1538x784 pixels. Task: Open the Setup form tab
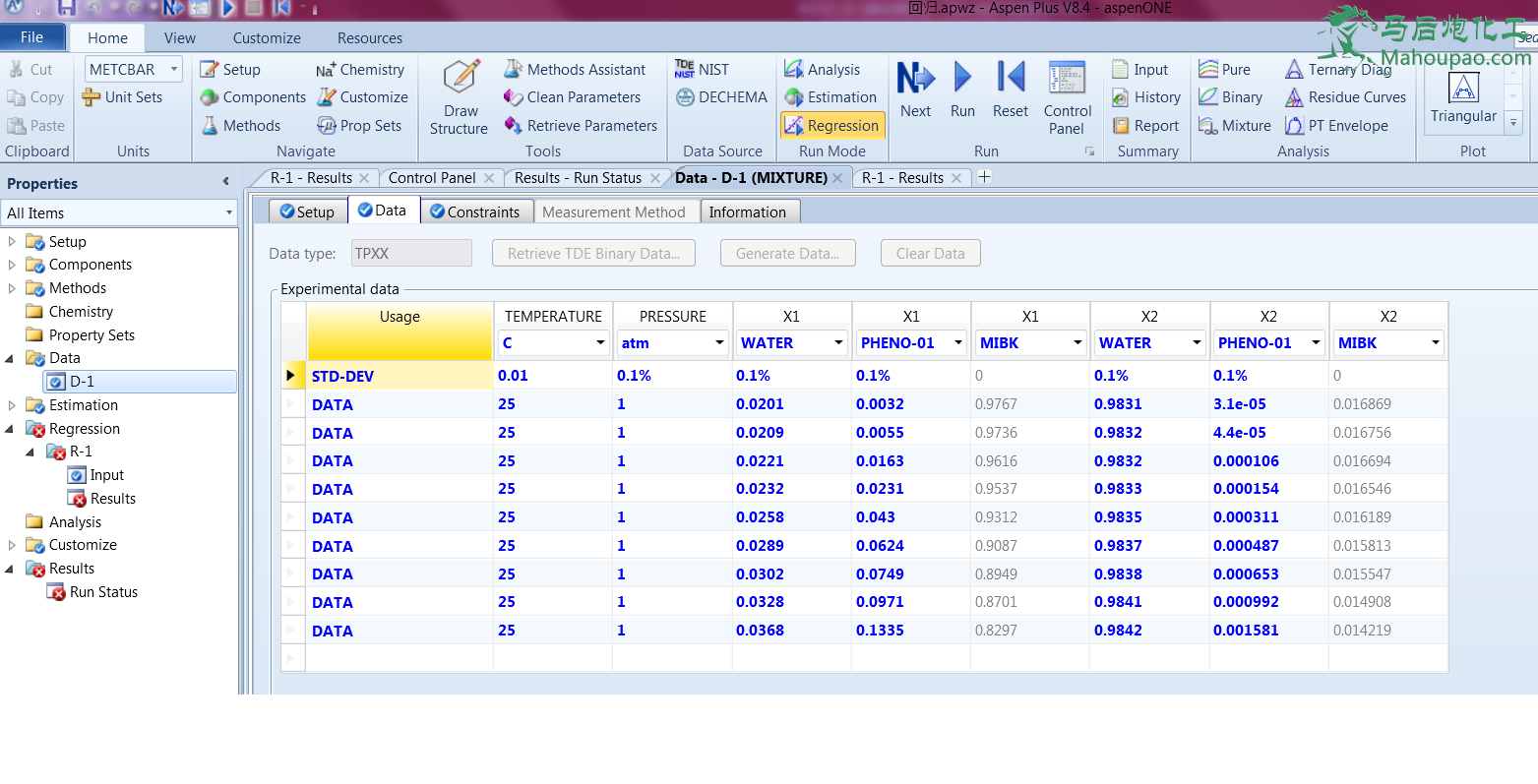[x=307, y=211]
